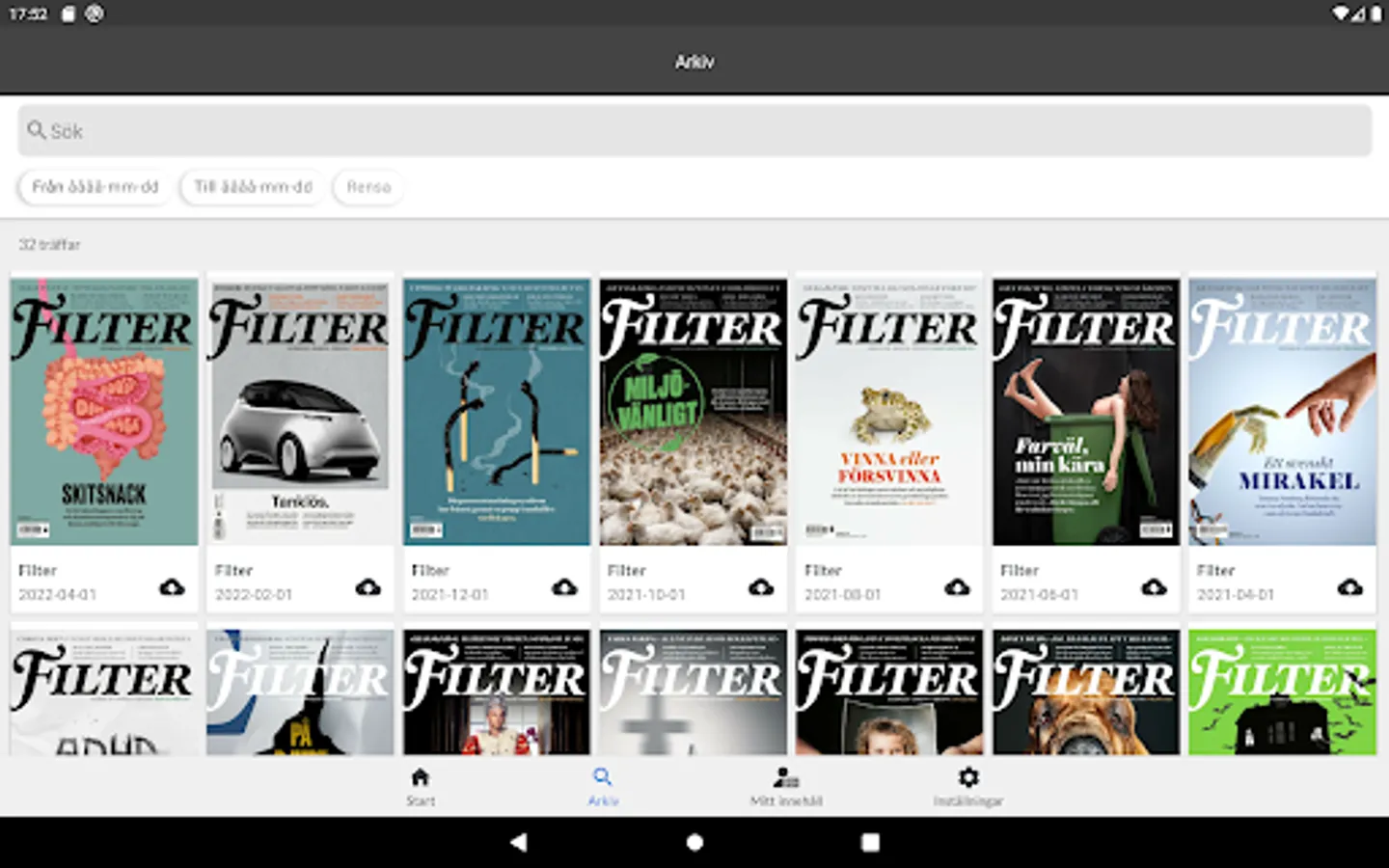Click the Rensa clear button
This screenshot has height=868, width=1389.
click(x=368, y=186)
